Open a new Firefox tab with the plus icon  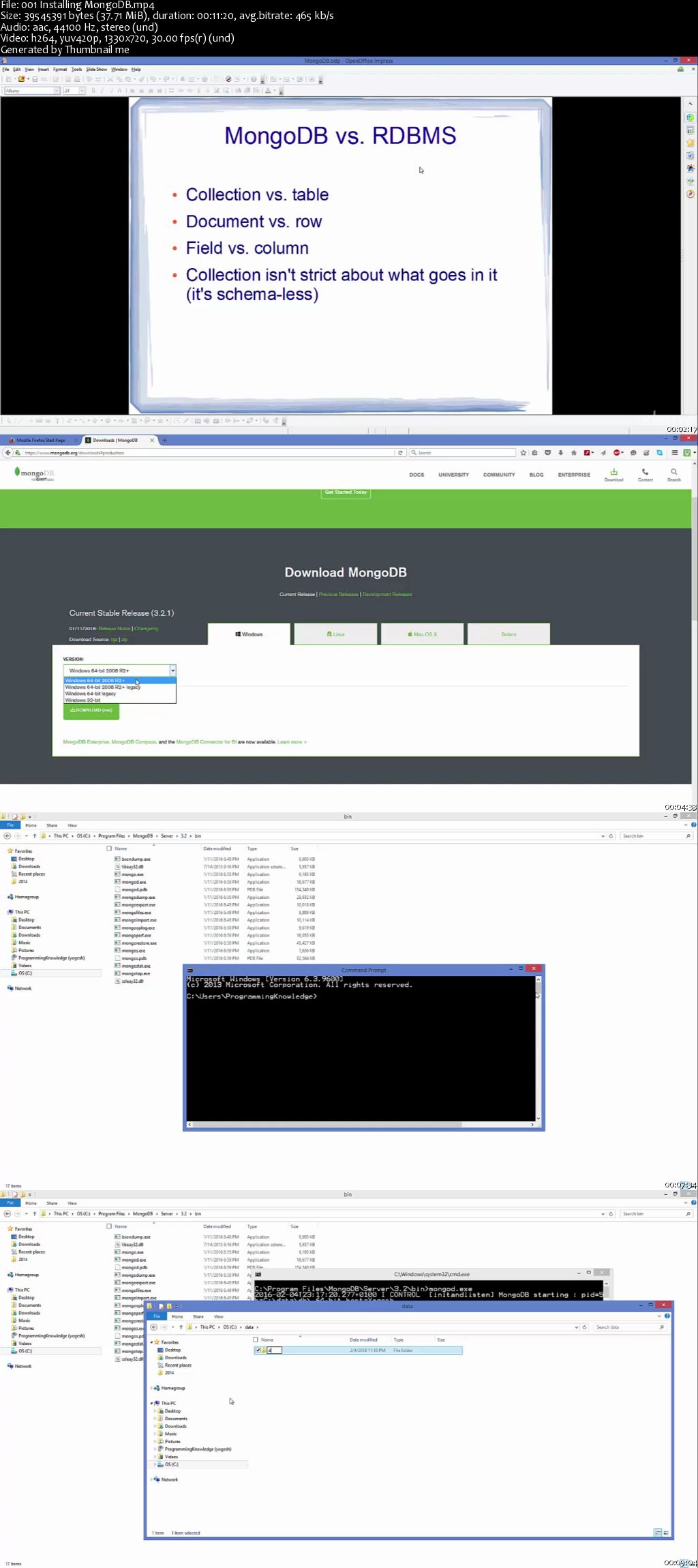point(164,441)
